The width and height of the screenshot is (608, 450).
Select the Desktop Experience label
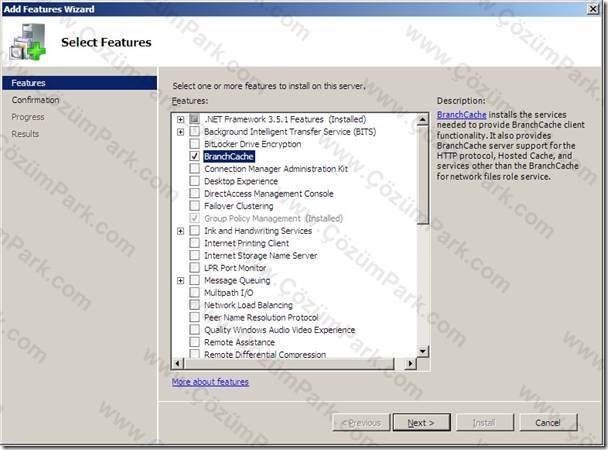[241, 181]
